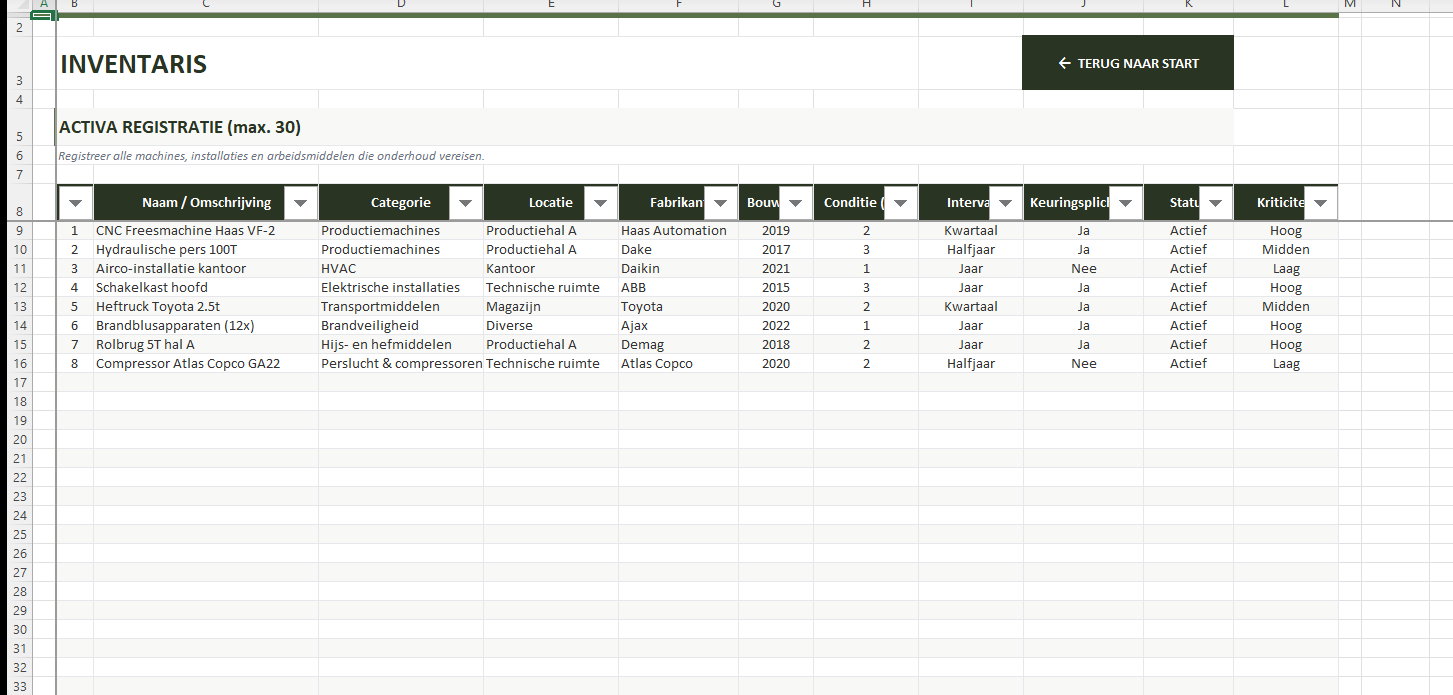Select the Select All corner triangle

[x=15, y=5]
